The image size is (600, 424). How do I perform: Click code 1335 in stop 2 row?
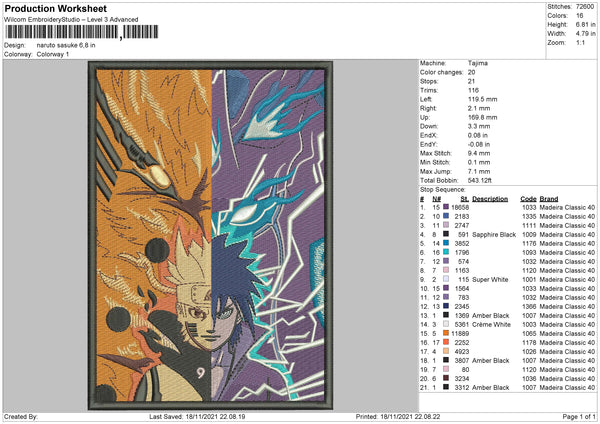(x=529, y=217)
